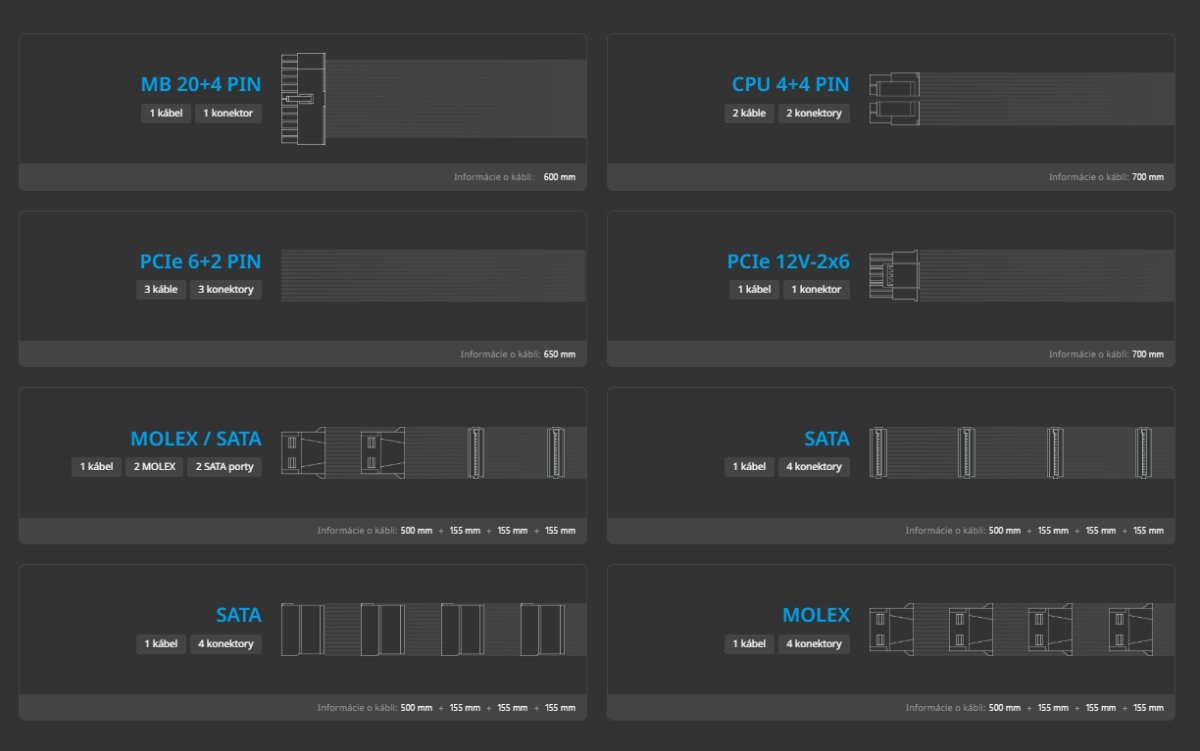Select the PCIe 12V-2x6 connector drawing
This screenshot has width=1200, height=751.
893,275
